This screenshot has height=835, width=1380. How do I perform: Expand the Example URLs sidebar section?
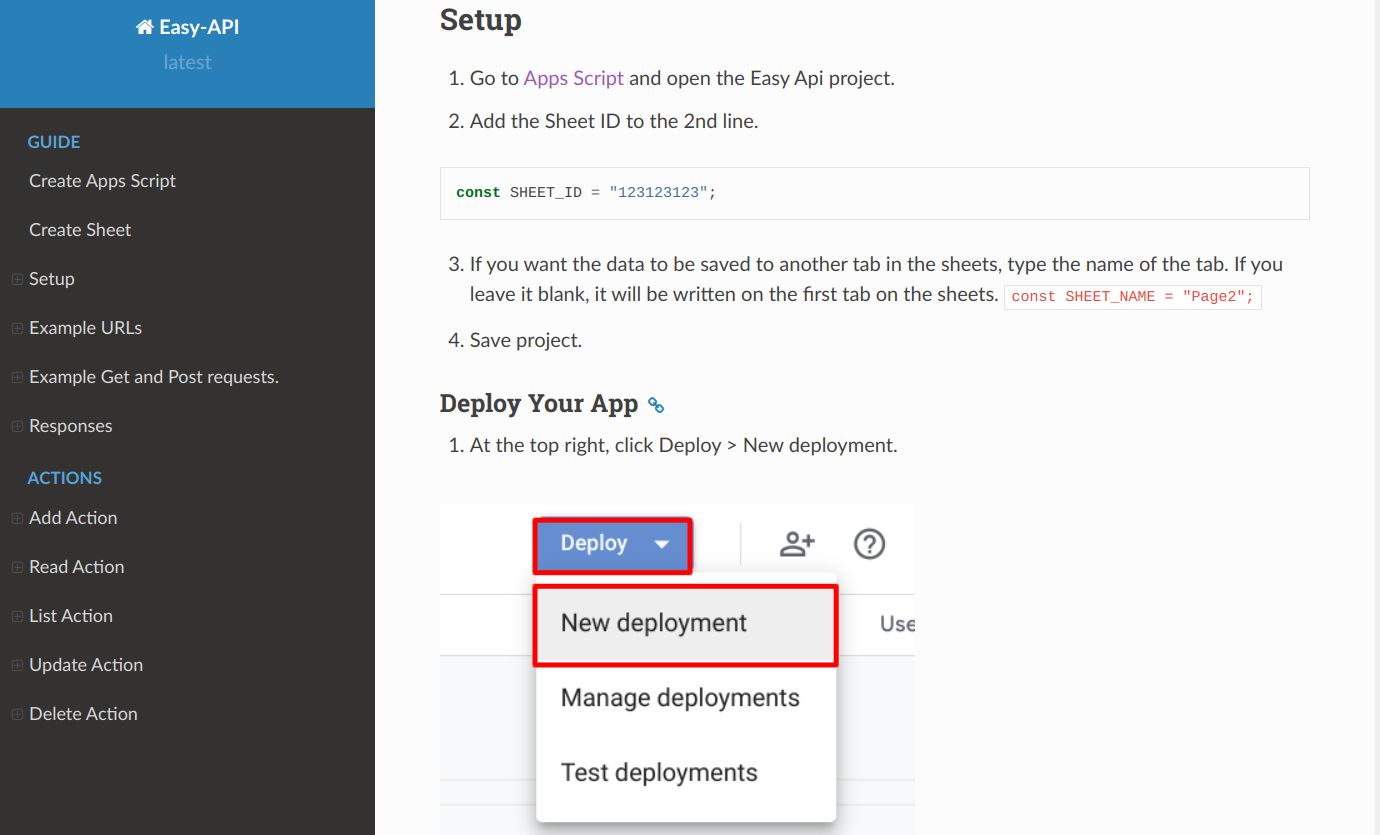pos(17,328)
